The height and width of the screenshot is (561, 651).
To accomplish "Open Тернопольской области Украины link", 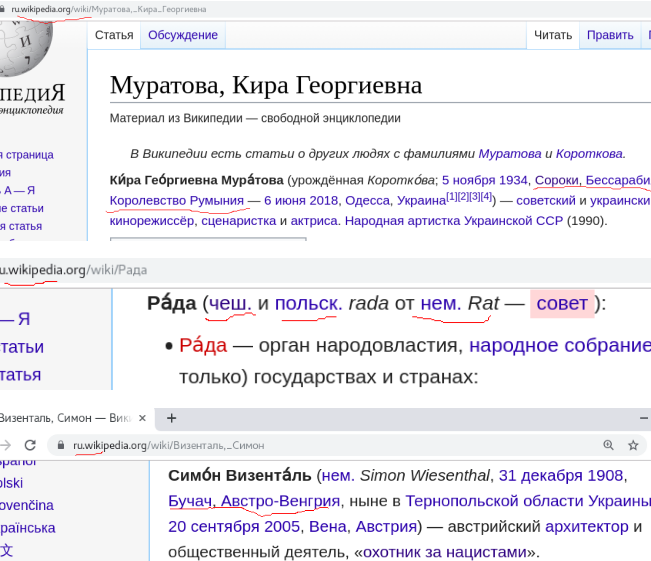I will [528, 501].
